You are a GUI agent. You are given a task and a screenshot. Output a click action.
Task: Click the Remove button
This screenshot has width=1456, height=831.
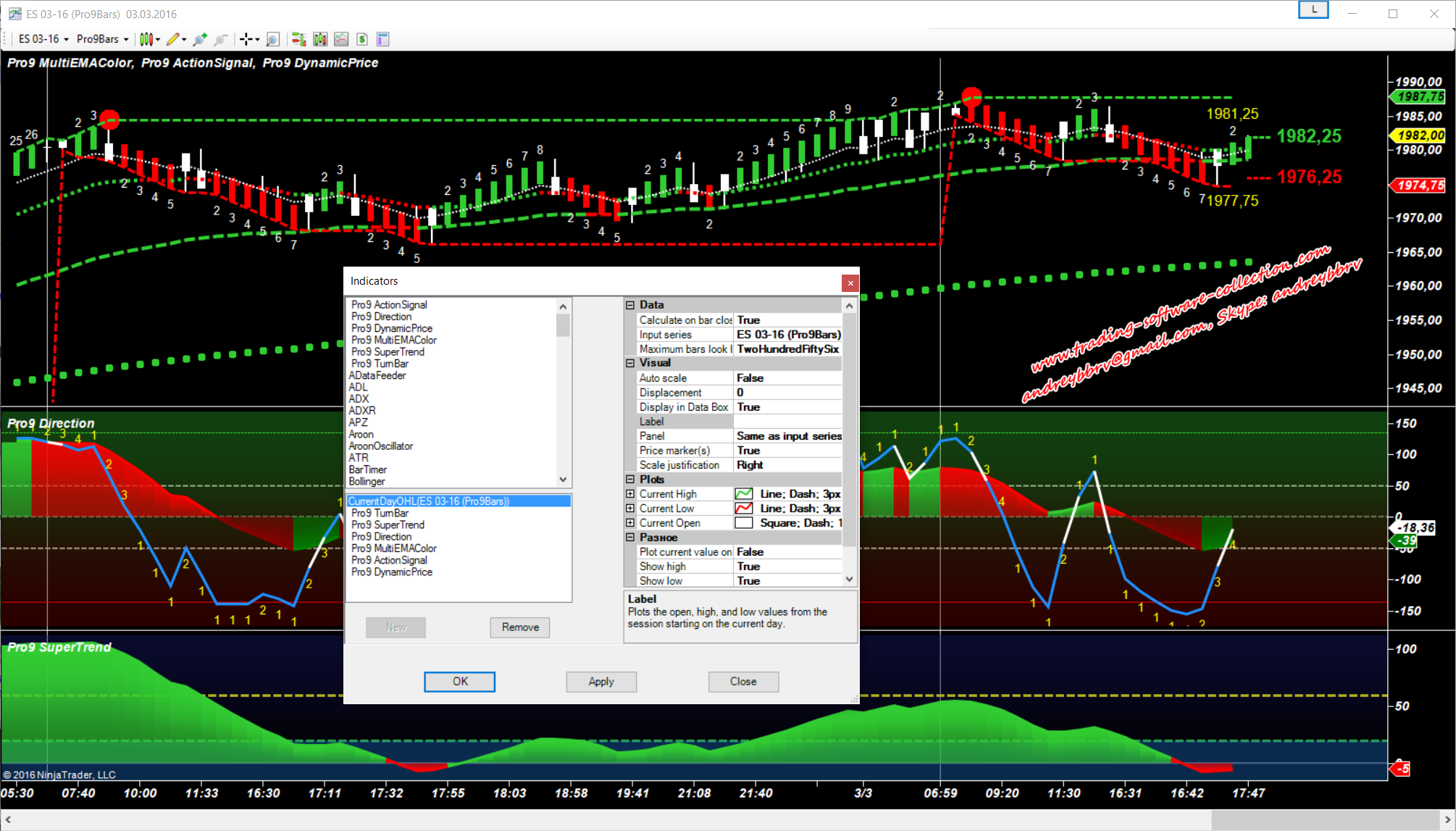(519, 627)
